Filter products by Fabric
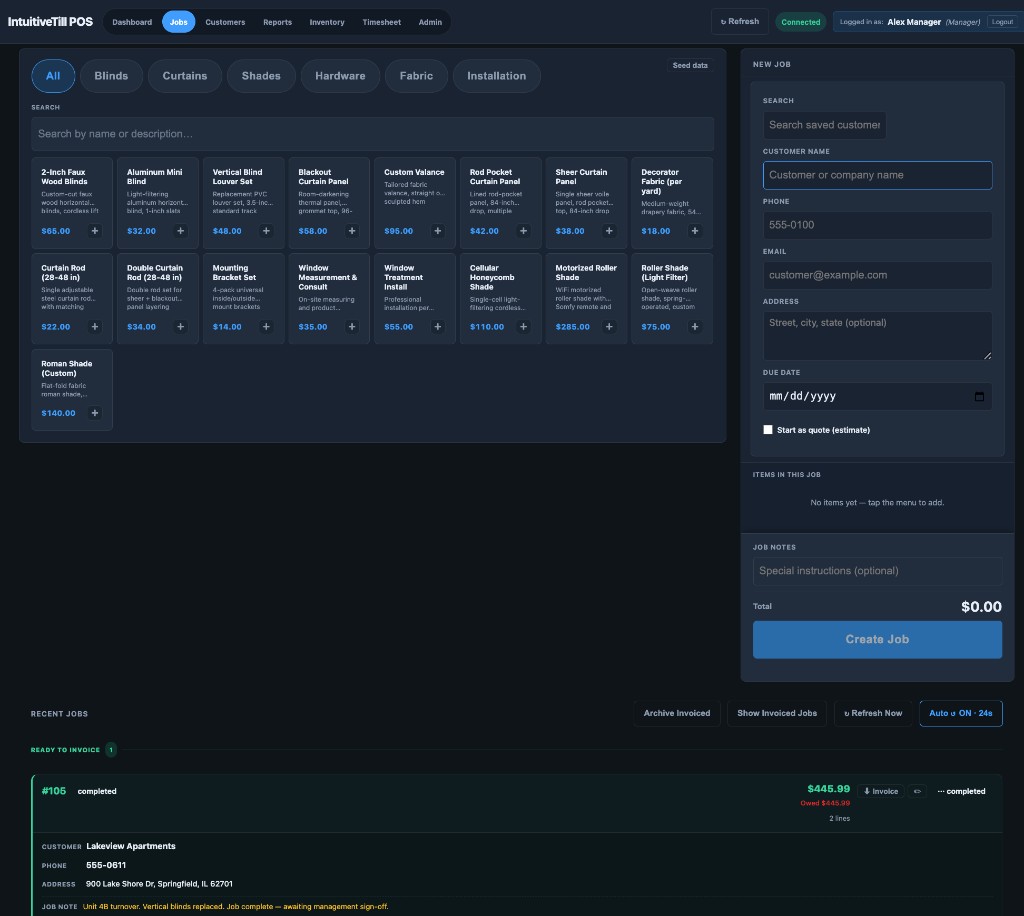 tap(416, 76)
